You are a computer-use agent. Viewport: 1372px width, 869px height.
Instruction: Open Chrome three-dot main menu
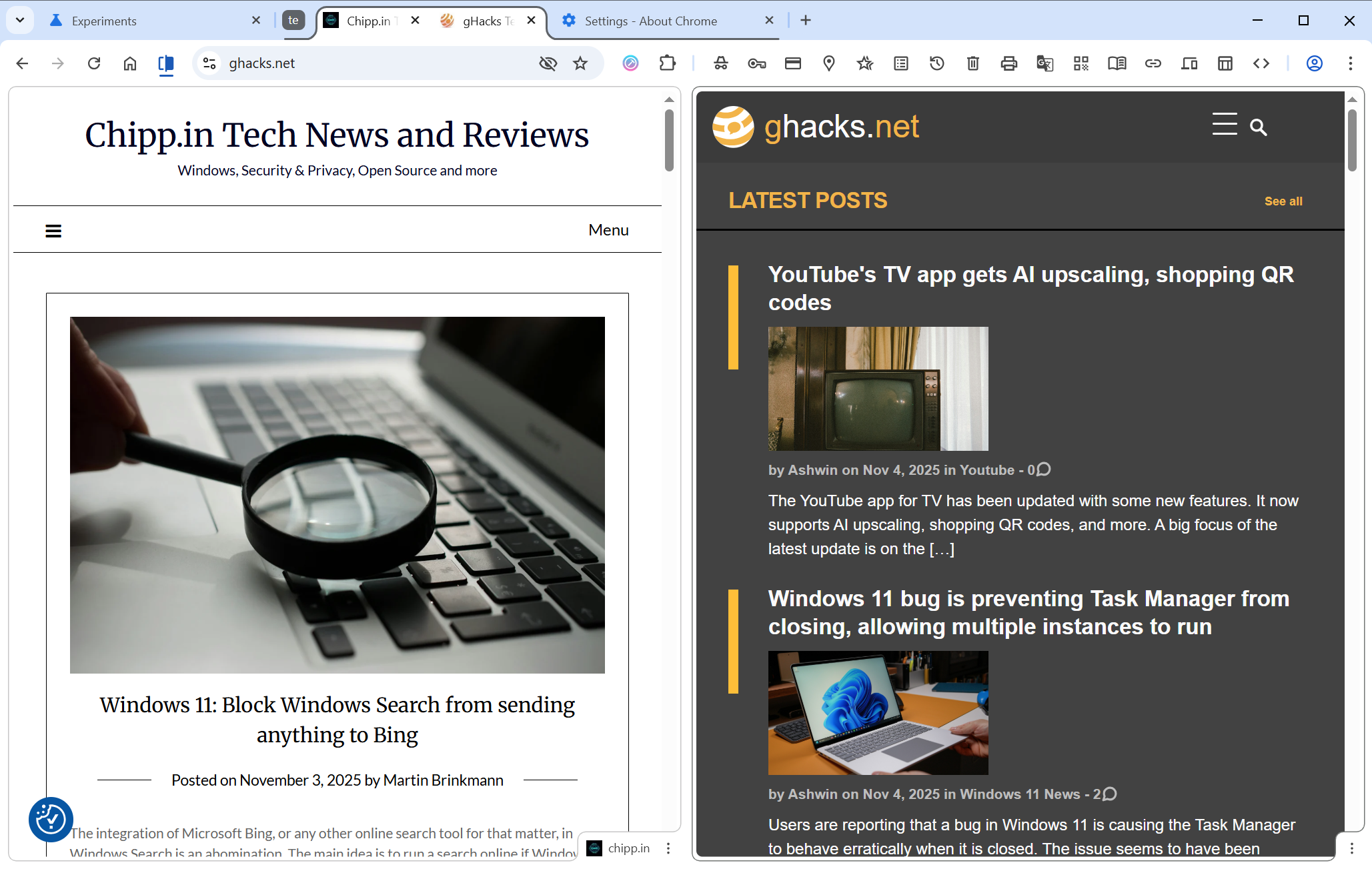1351,63
